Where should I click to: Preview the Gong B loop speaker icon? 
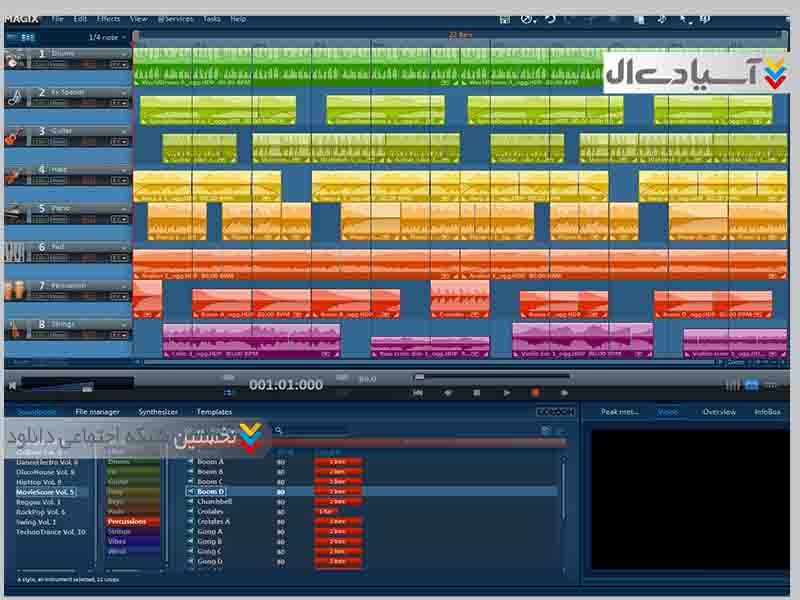coord(190,541)
